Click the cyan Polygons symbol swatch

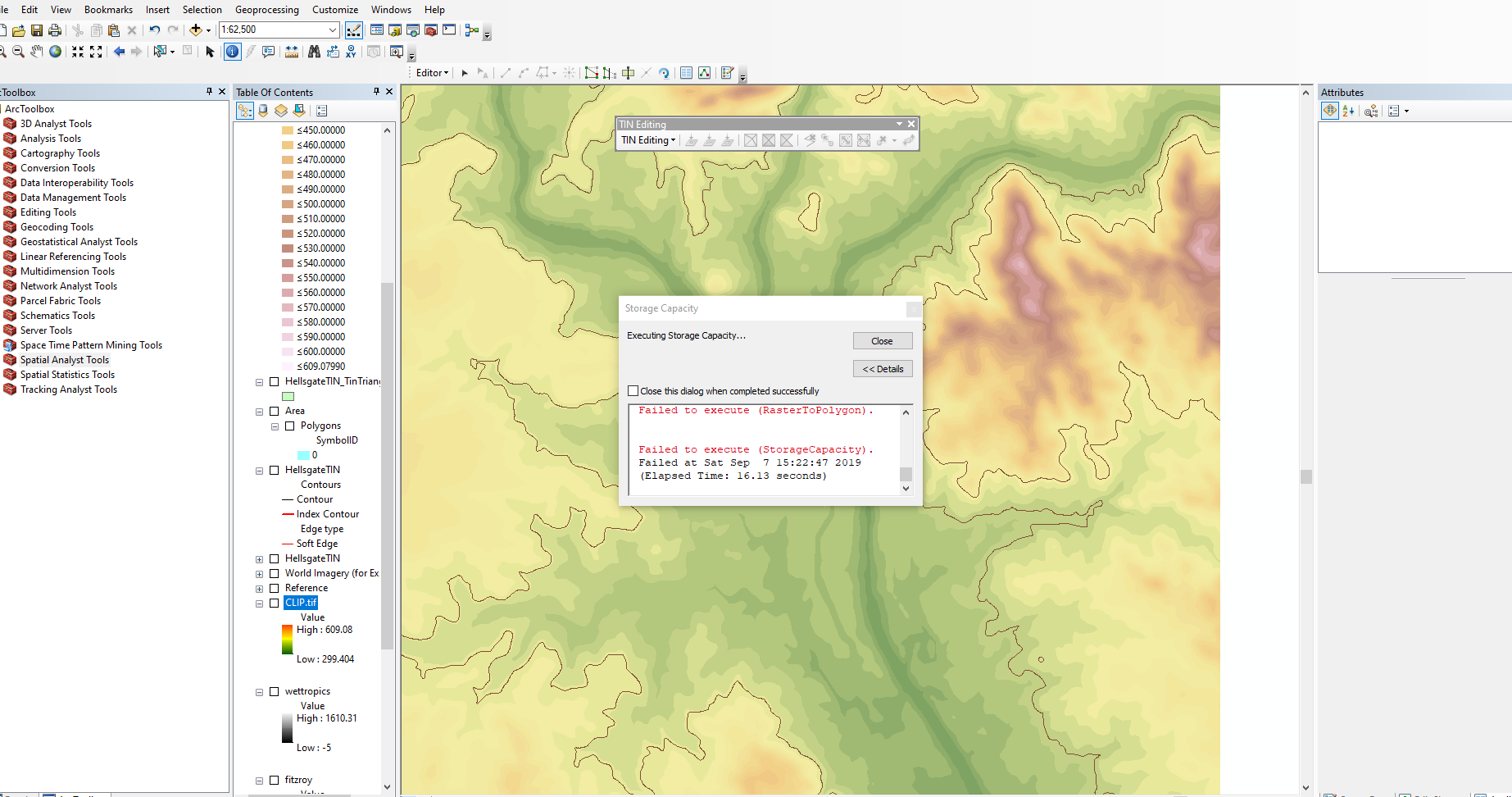tap(303, 455)
